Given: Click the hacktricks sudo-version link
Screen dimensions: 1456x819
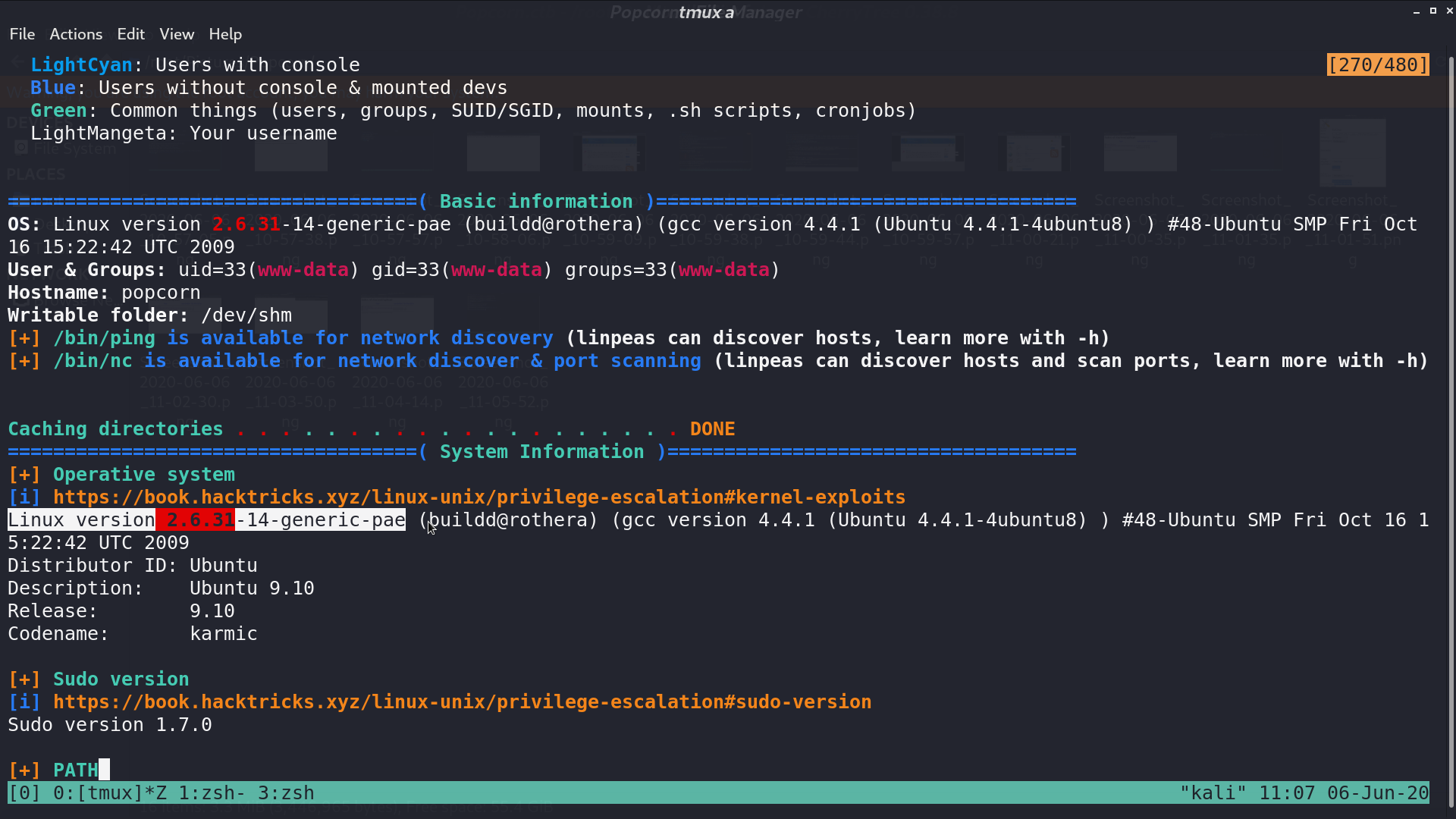Looking at the screenshot, I should 463,702.
